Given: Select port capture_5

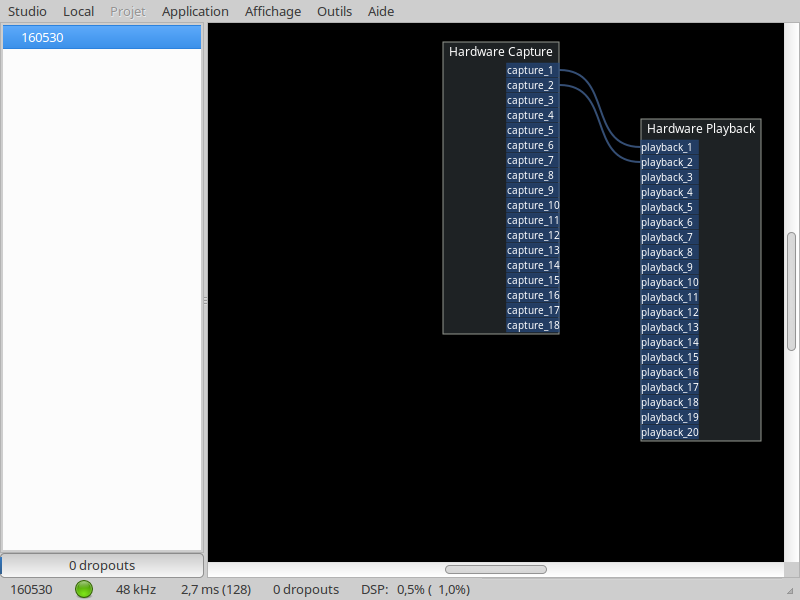Looking at the screenshot, I should [533, 131].
